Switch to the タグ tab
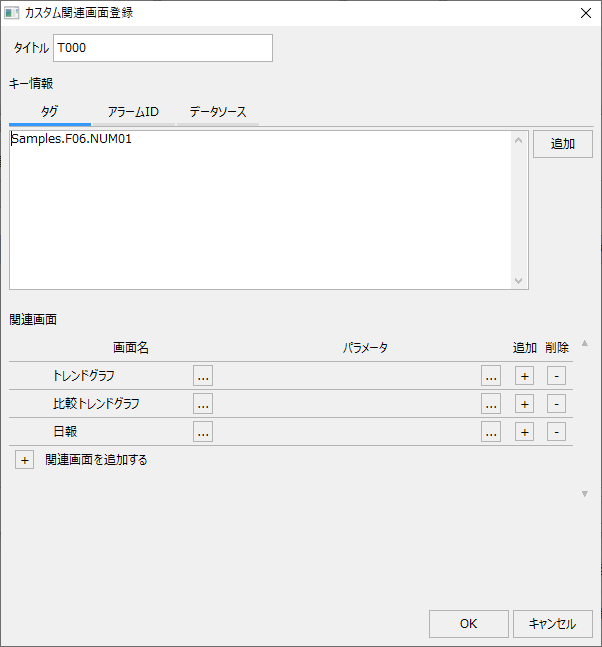 point(50,112)
